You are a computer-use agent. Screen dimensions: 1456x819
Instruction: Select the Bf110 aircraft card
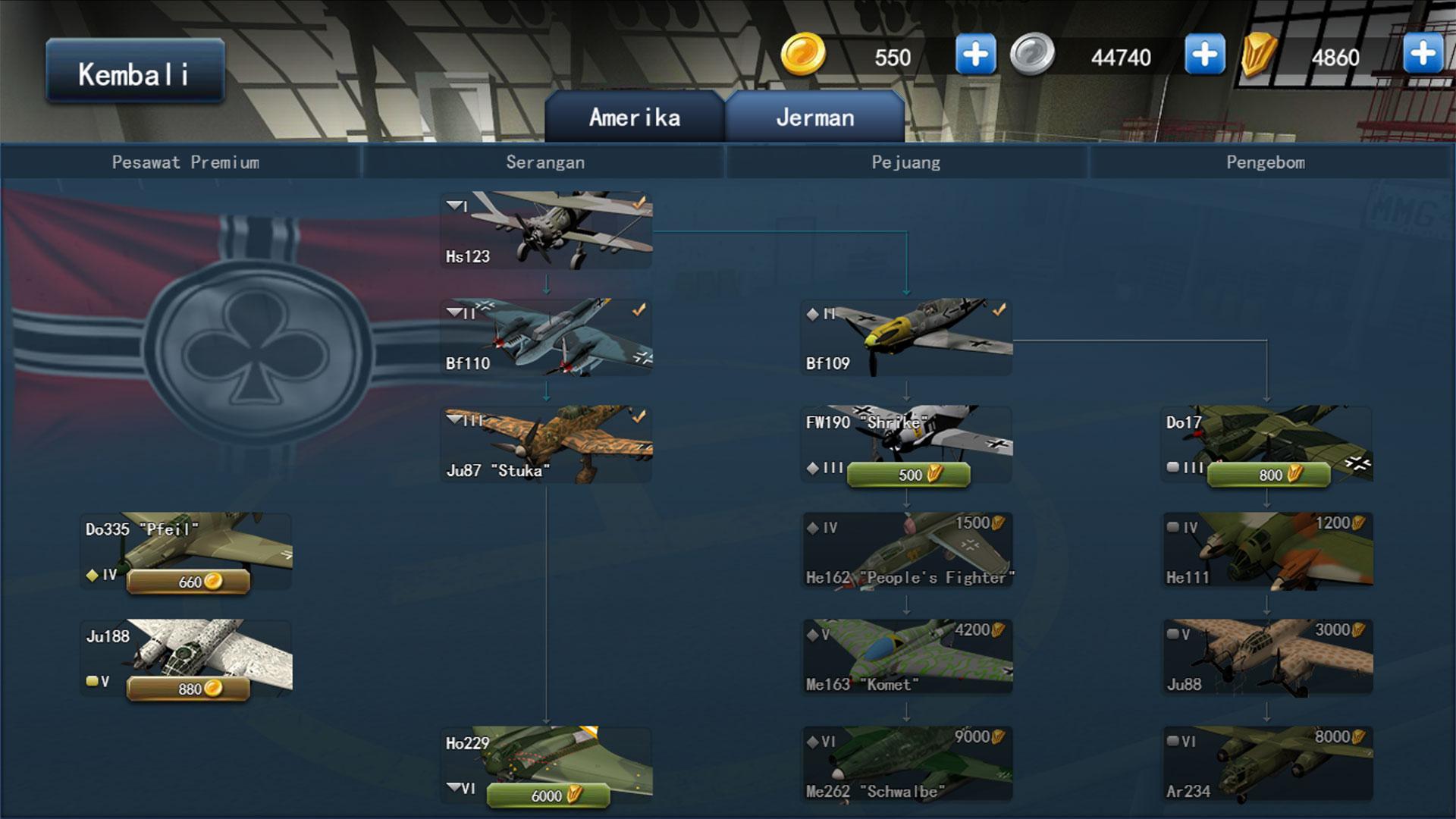[x=546, y=337]
